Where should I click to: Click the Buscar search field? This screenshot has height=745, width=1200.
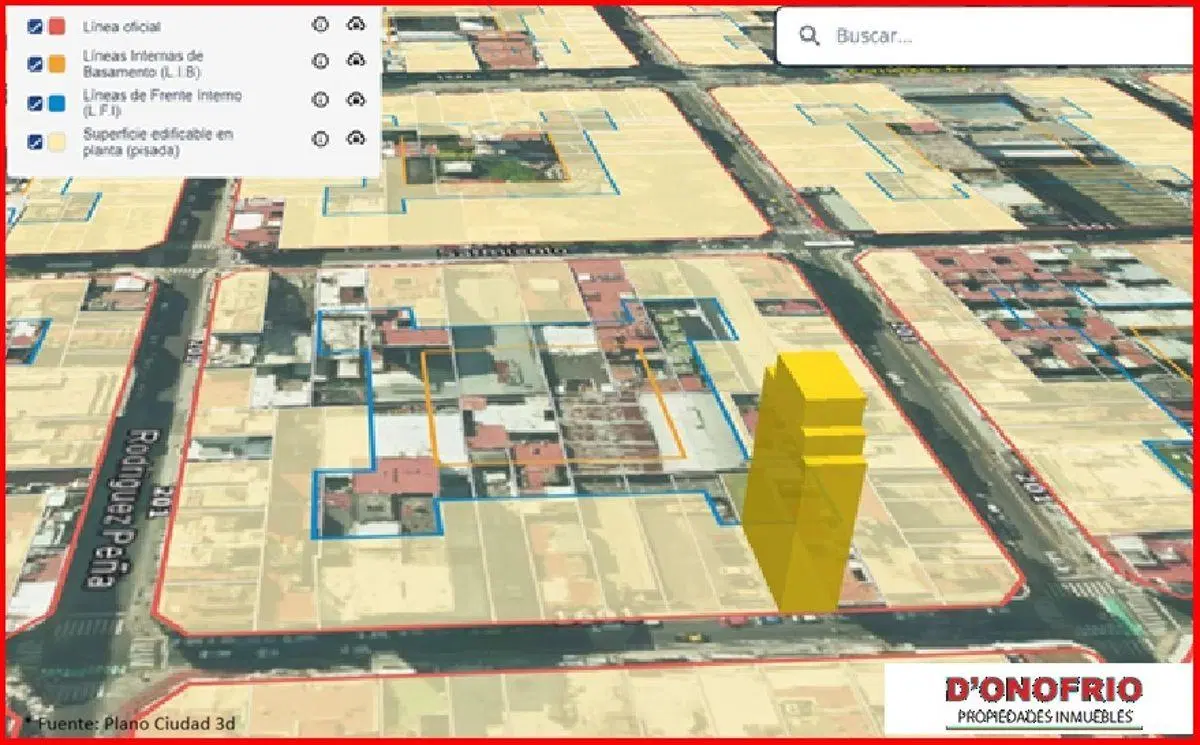pyautogui.click(x=985, y=37)
